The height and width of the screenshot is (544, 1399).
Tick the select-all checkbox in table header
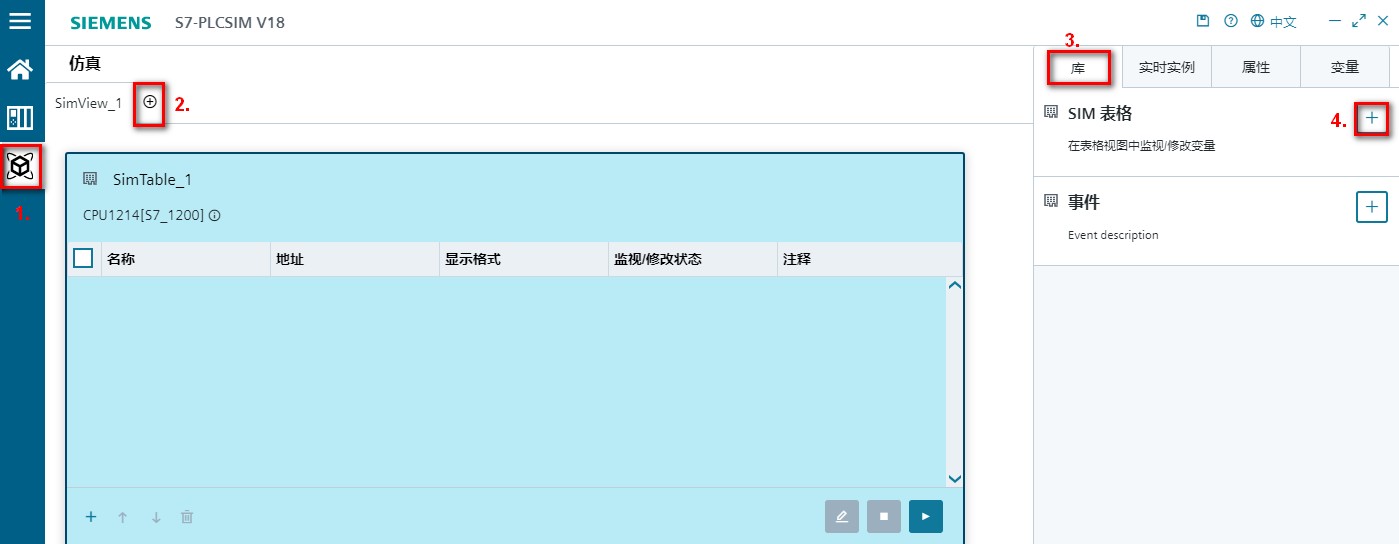(x=84, y=259)
